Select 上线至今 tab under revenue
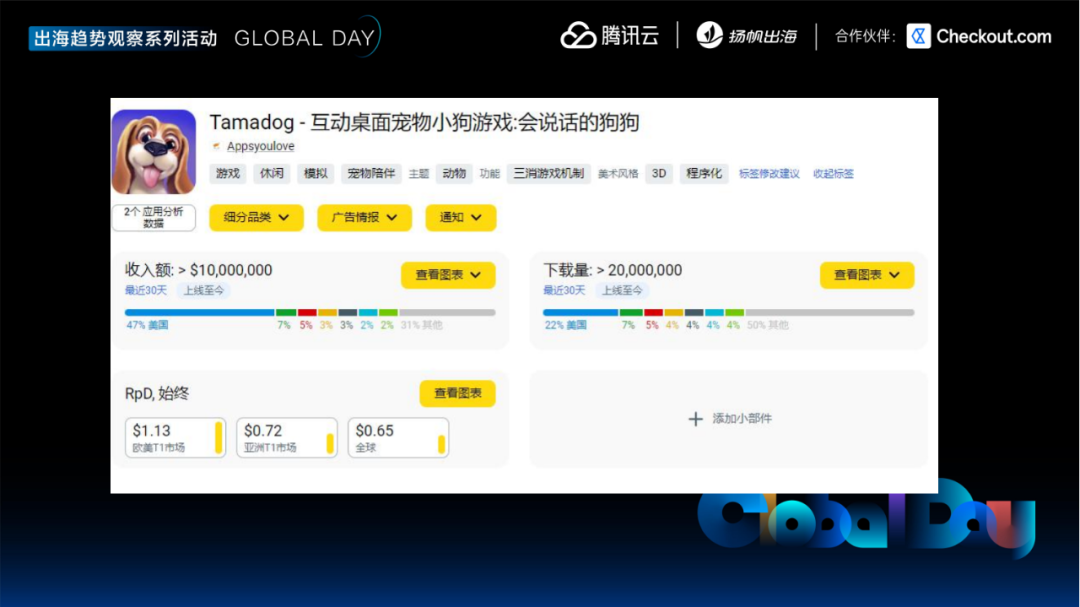 click(x=203, y=291)
